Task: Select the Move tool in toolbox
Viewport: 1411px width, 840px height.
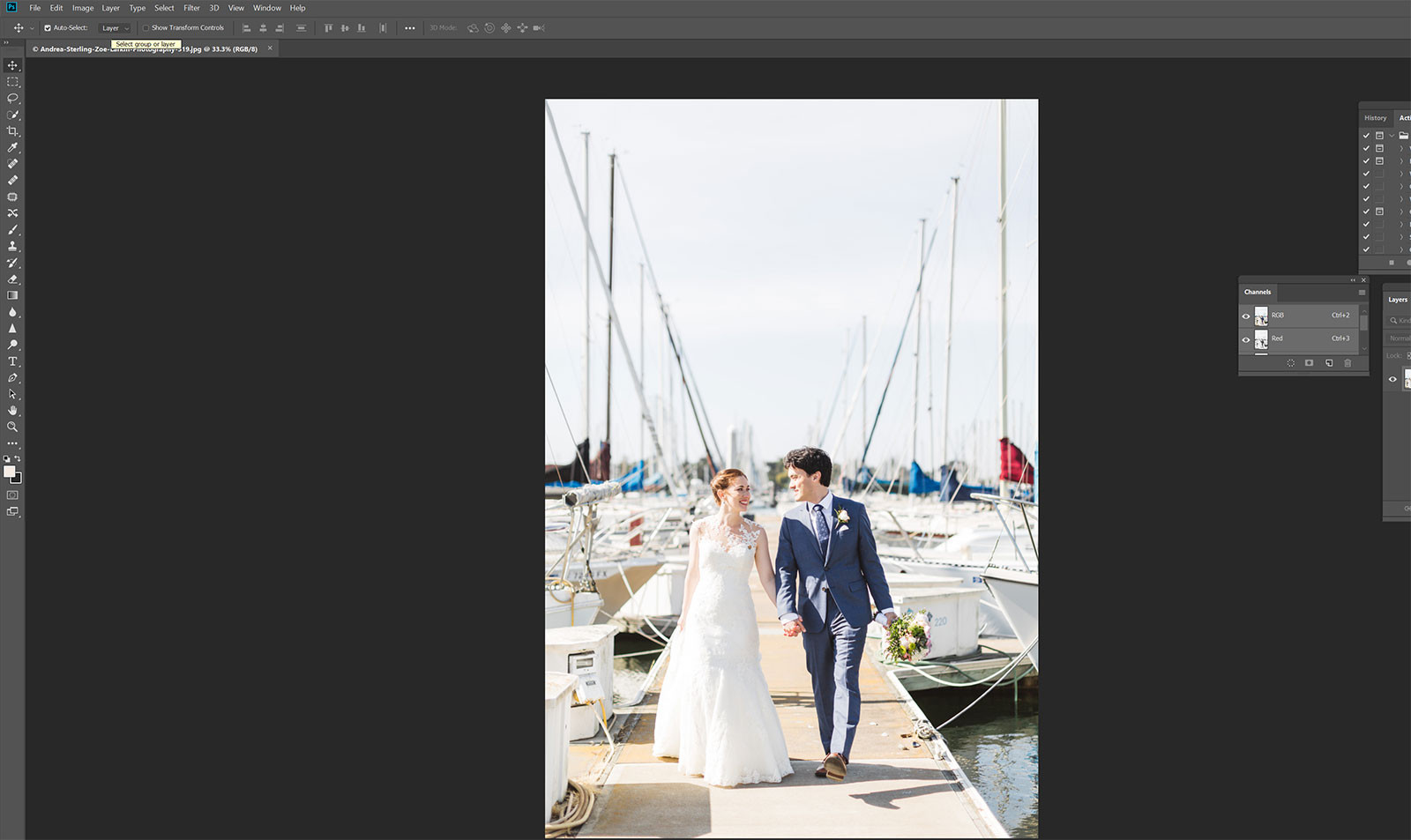Action: (12, 65)
